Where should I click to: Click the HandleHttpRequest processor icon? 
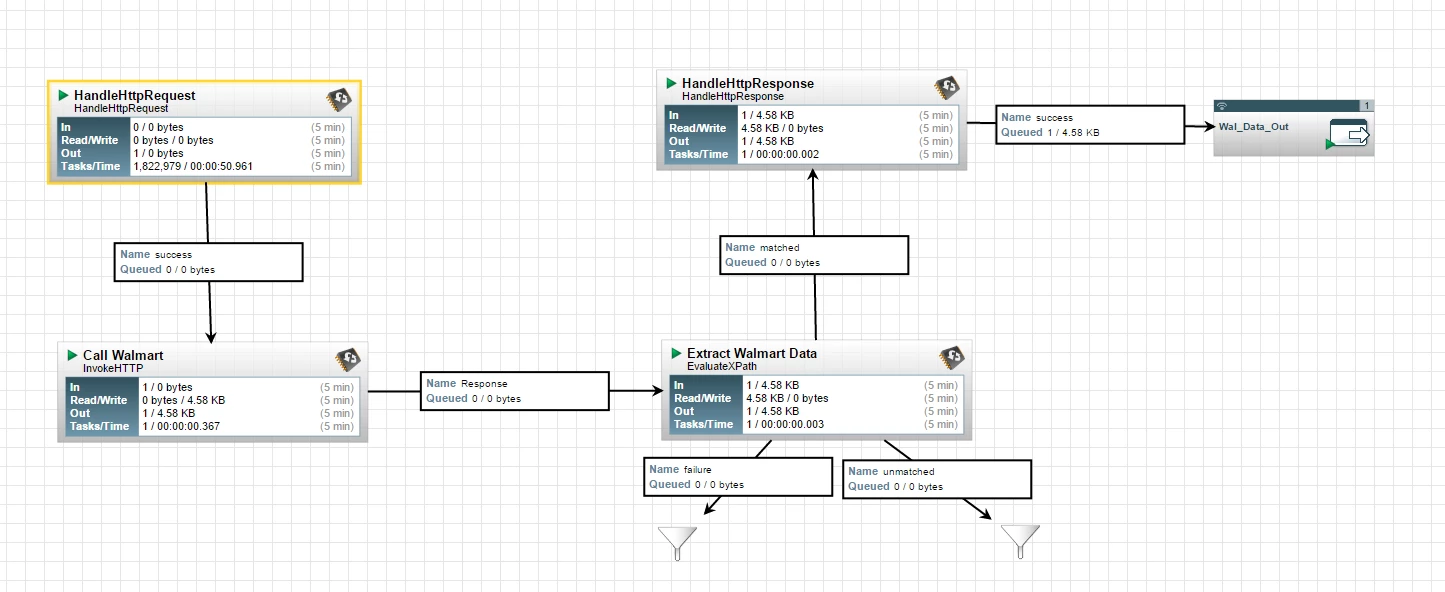coord(339,100)
